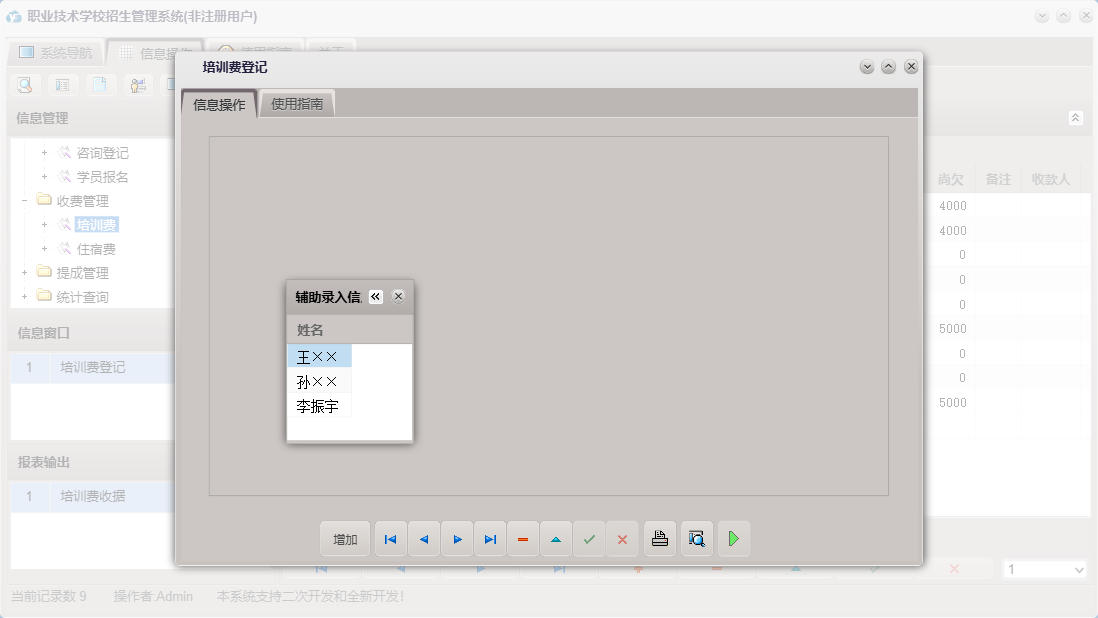Collapse panel with double-up chevron at right

pos(1076,118)
